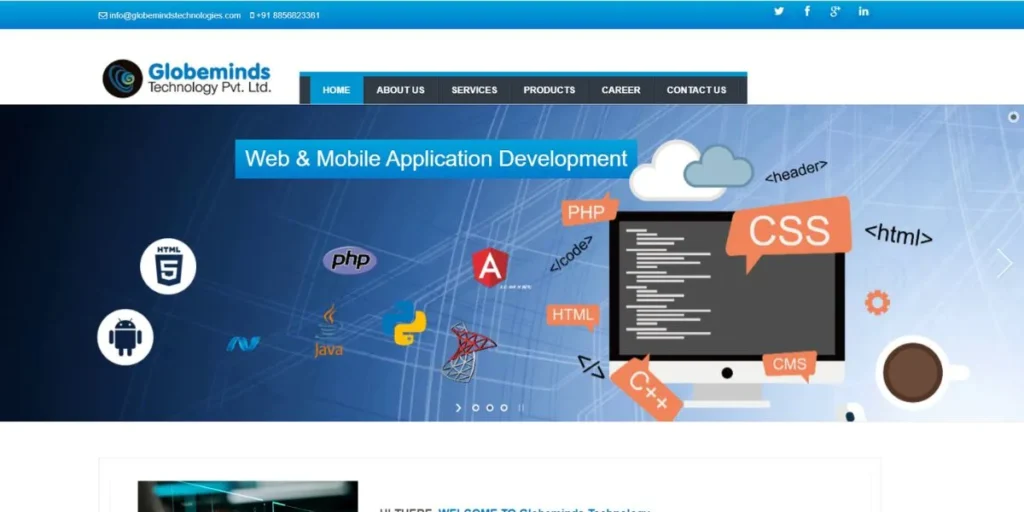Open the Google Plus social icon
This screenshot has height=512, width=1024.
coord(835,11)
